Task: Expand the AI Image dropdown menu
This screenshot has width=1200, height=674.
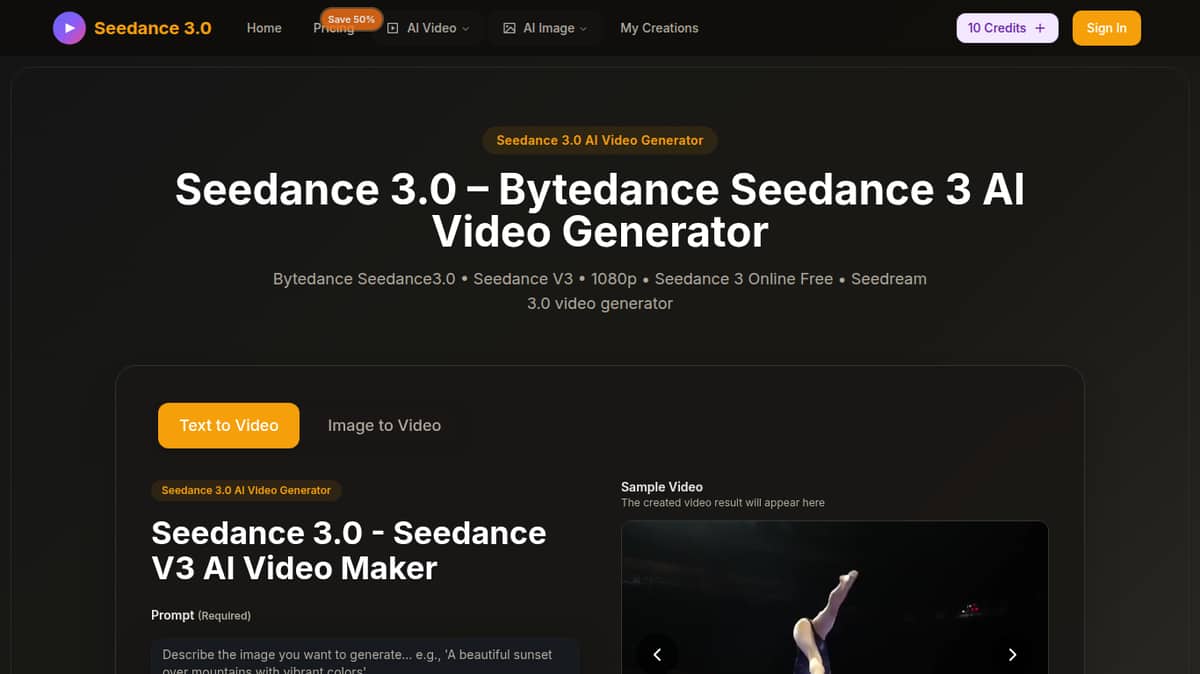Action: 545,28
